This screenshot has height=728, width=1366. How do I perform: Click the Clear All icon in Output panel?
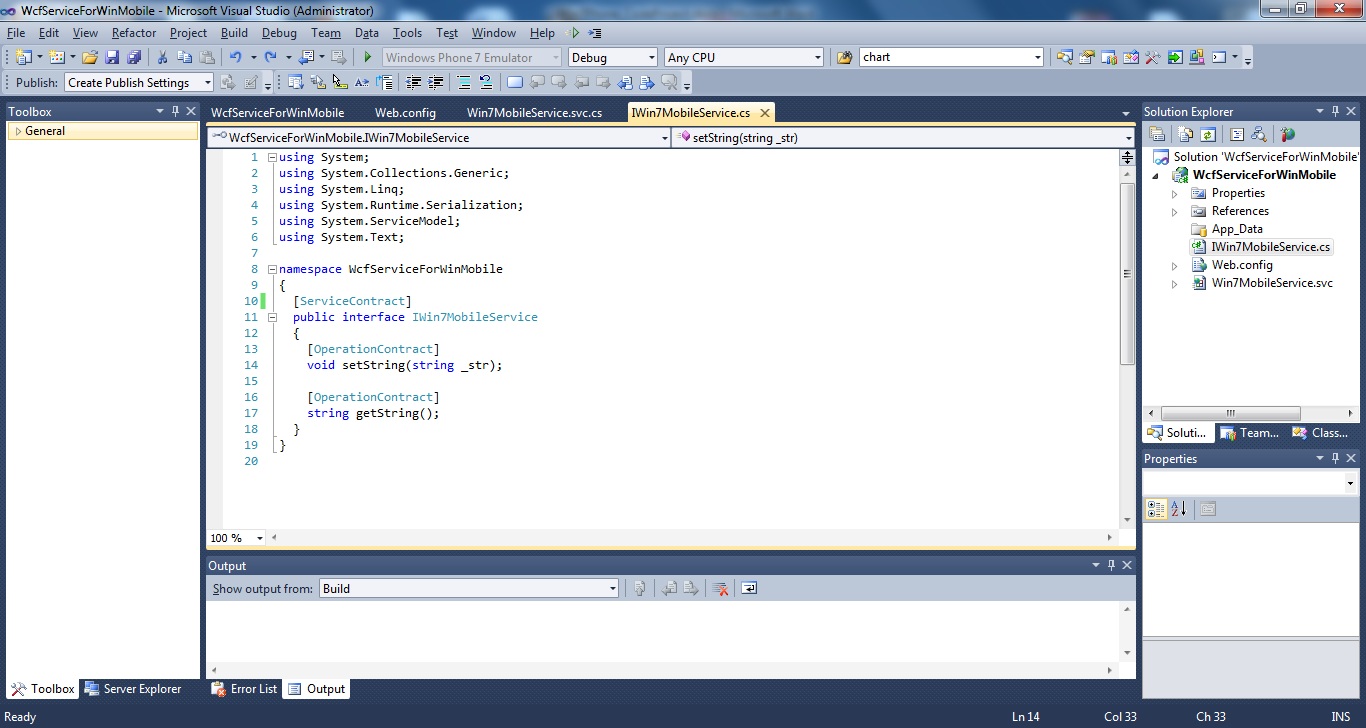click(719, 588)
